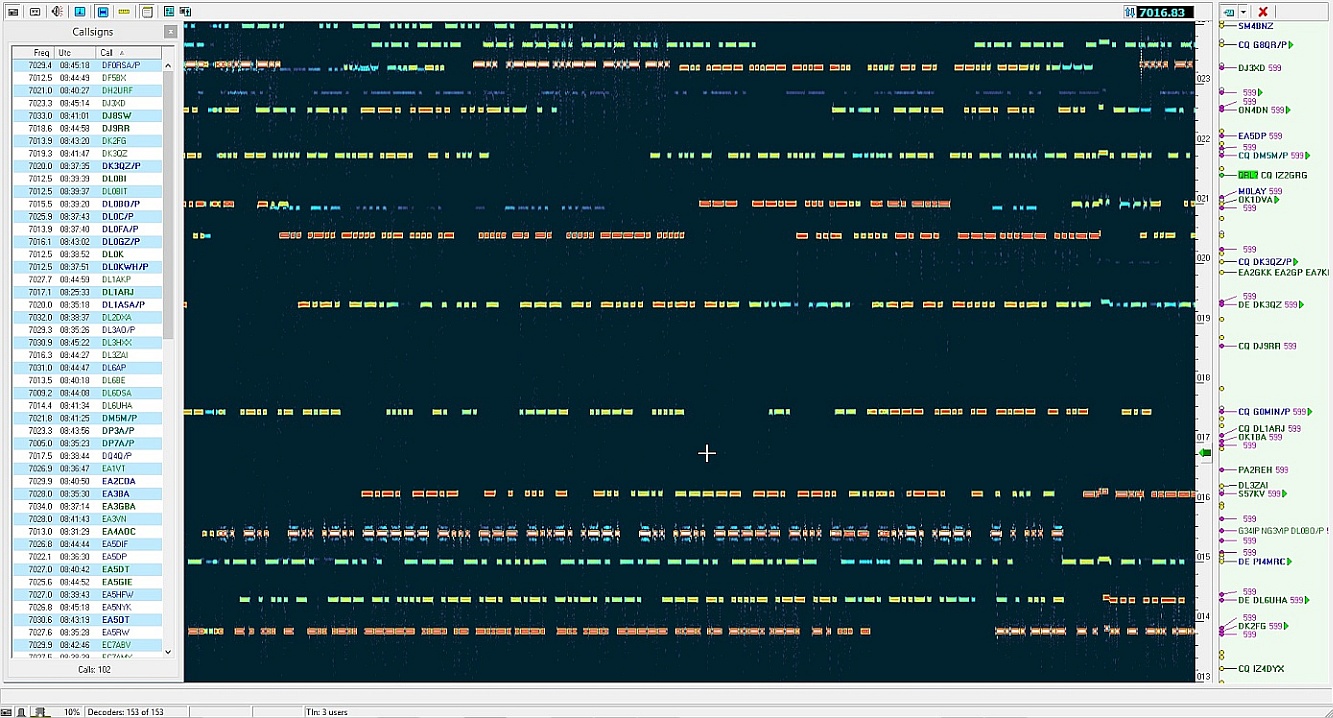Click the teal settings grid toolbar icon
The width and height of the screenshot is (1333, 718).
pos(169,12)
